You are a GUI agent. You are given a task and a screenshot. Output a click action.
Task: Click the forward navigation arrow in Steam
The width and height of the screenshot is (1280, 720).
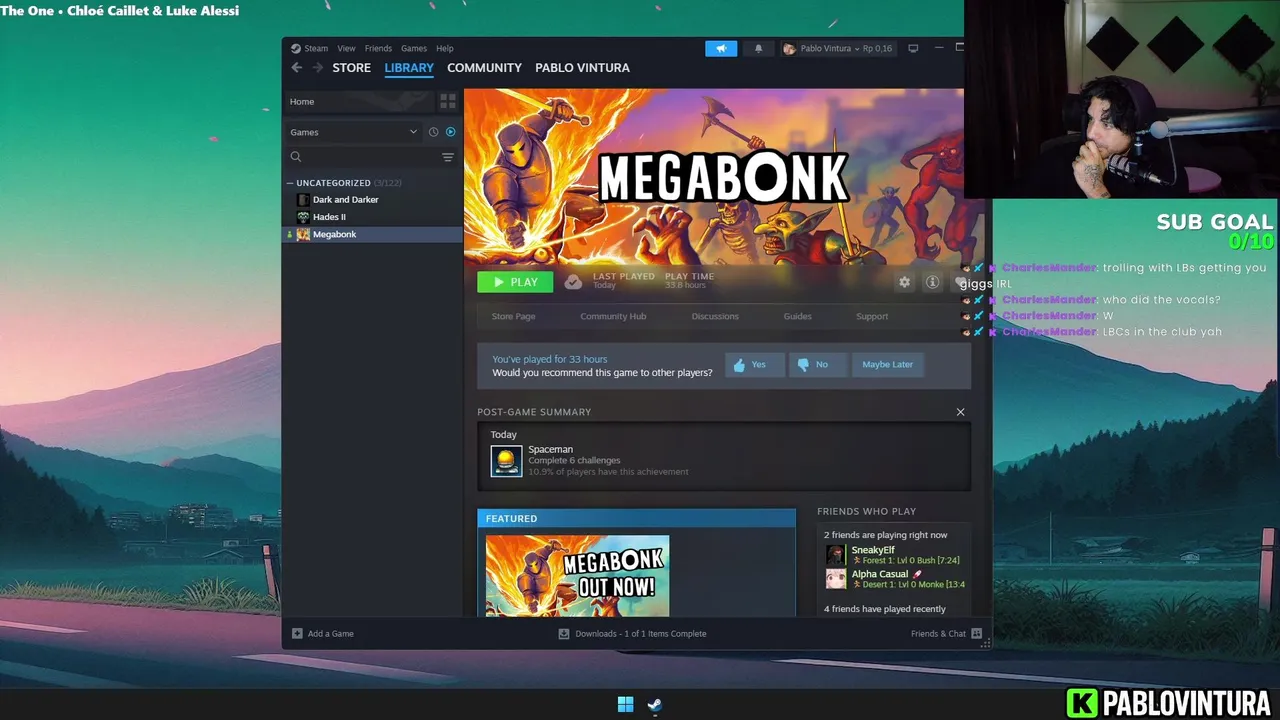318,68
